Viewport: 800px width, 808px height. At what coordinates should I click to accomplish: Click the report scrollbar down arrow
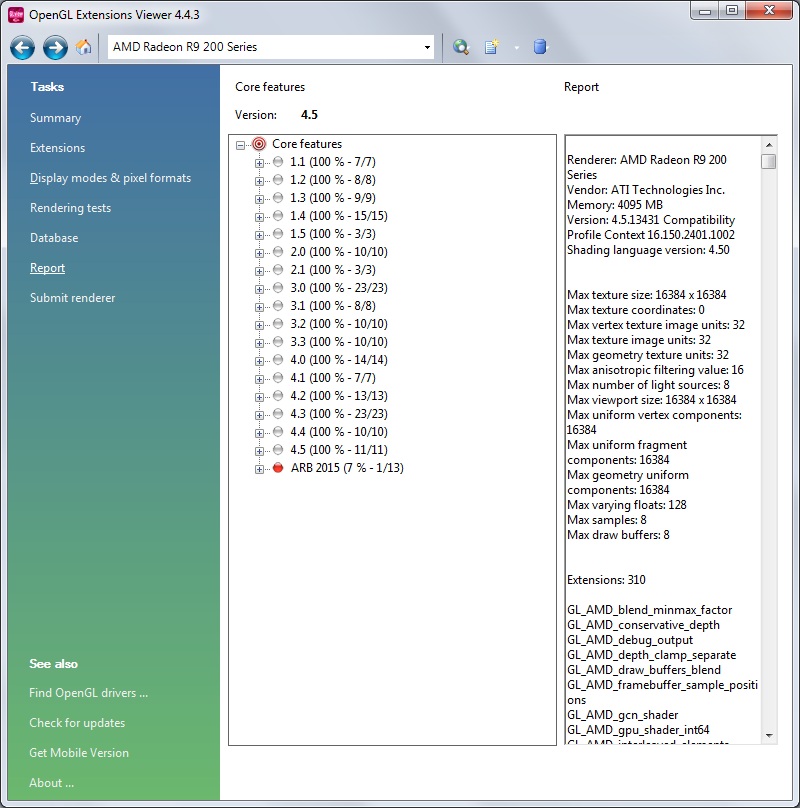(x=769, y=735)
